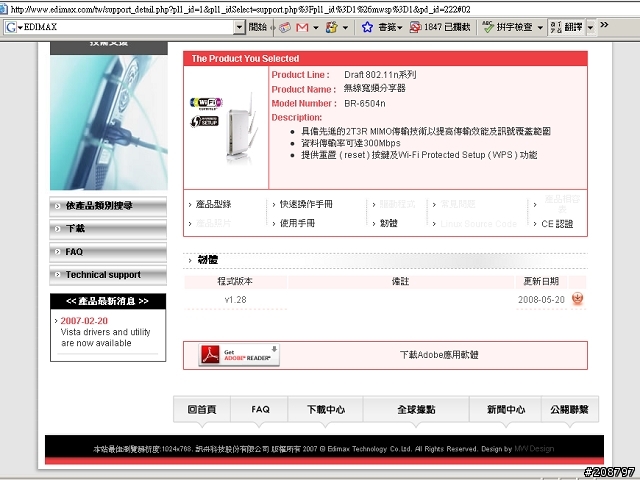The height and width of the screenshot is (480, 640).
Task: Click the 拼字檢查 spell check button
Action: coord(507,27)
